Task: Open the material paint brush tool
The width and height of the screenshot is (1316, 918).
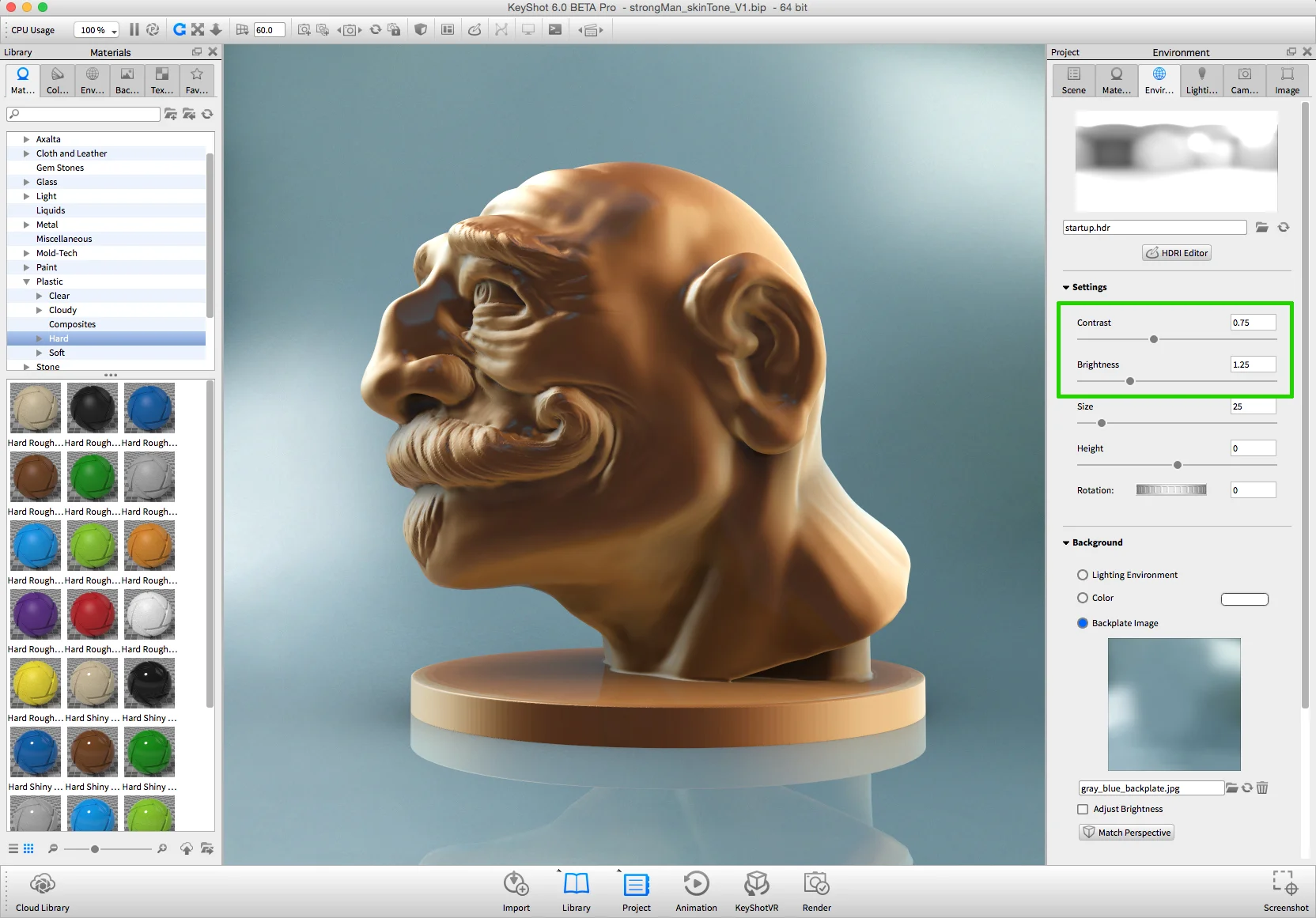Action: pyautogui.click(x=475, y=29)
